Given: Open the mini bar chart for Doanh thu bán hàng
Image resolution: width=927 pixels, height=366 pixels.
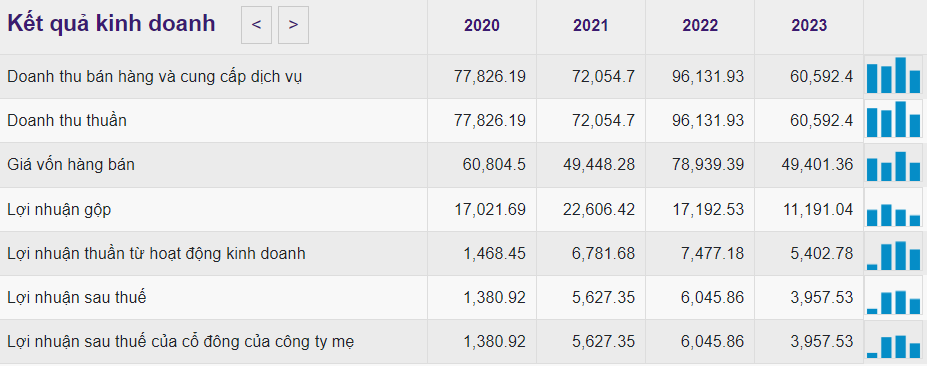Looking at the screenshot, I should [893, 75].
